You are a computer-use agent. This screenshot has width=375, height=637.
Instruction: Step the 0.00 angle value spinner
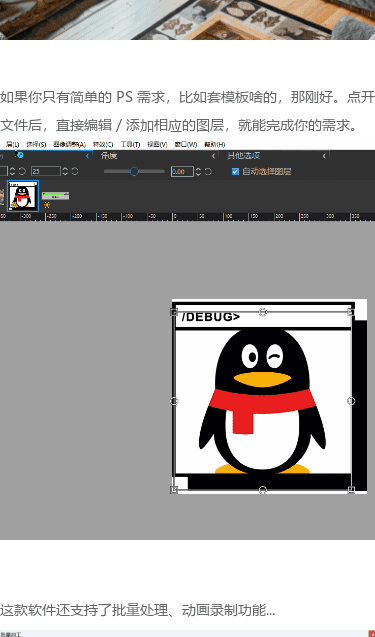click(198, 171)
